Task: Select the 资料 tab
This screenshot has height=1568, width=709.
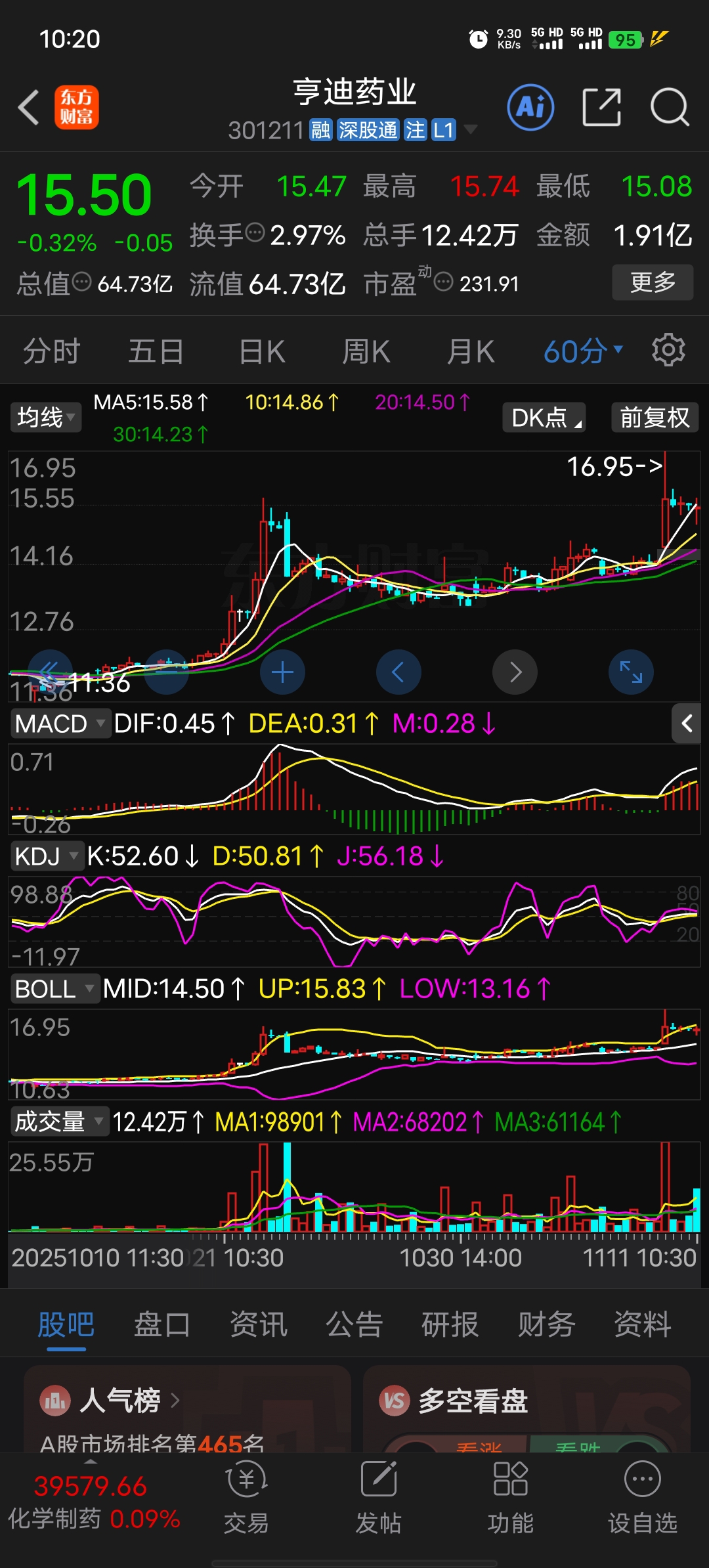Action: click(x=643, y=1324)
